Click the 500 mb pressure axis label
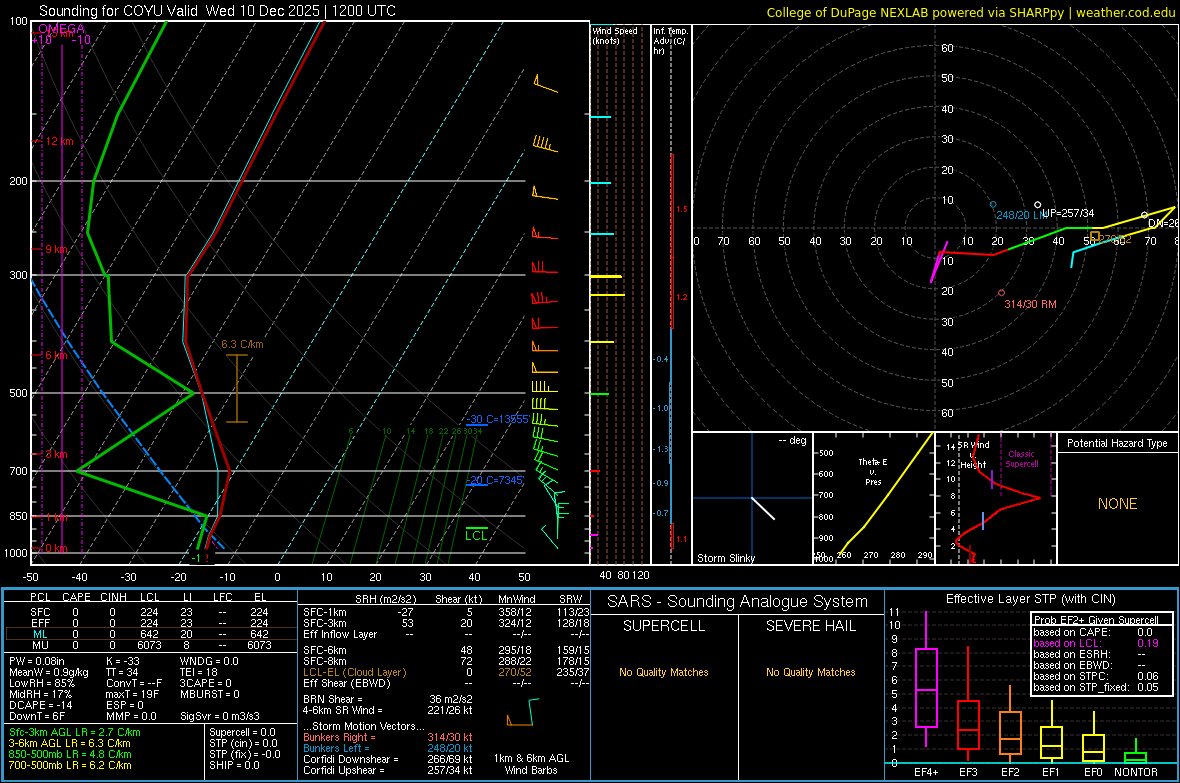Screen dimensions: 1180x783 click(19, 393)
